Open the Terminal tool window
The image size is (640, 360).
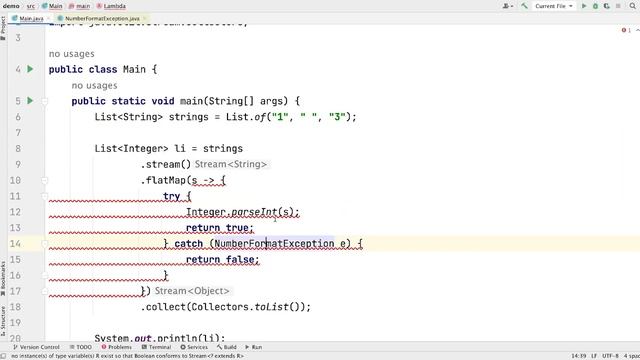point(156,347)
